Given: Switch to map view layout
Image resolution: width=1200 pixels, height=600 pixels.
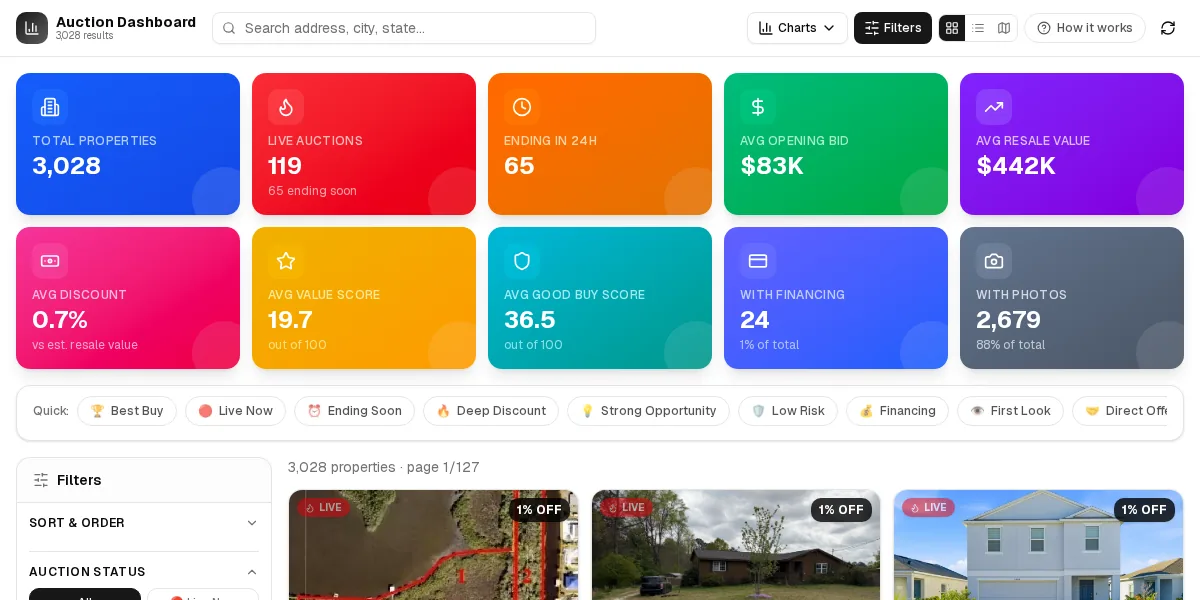Looking at the screenshot, I should click(x=1004, y=28).
